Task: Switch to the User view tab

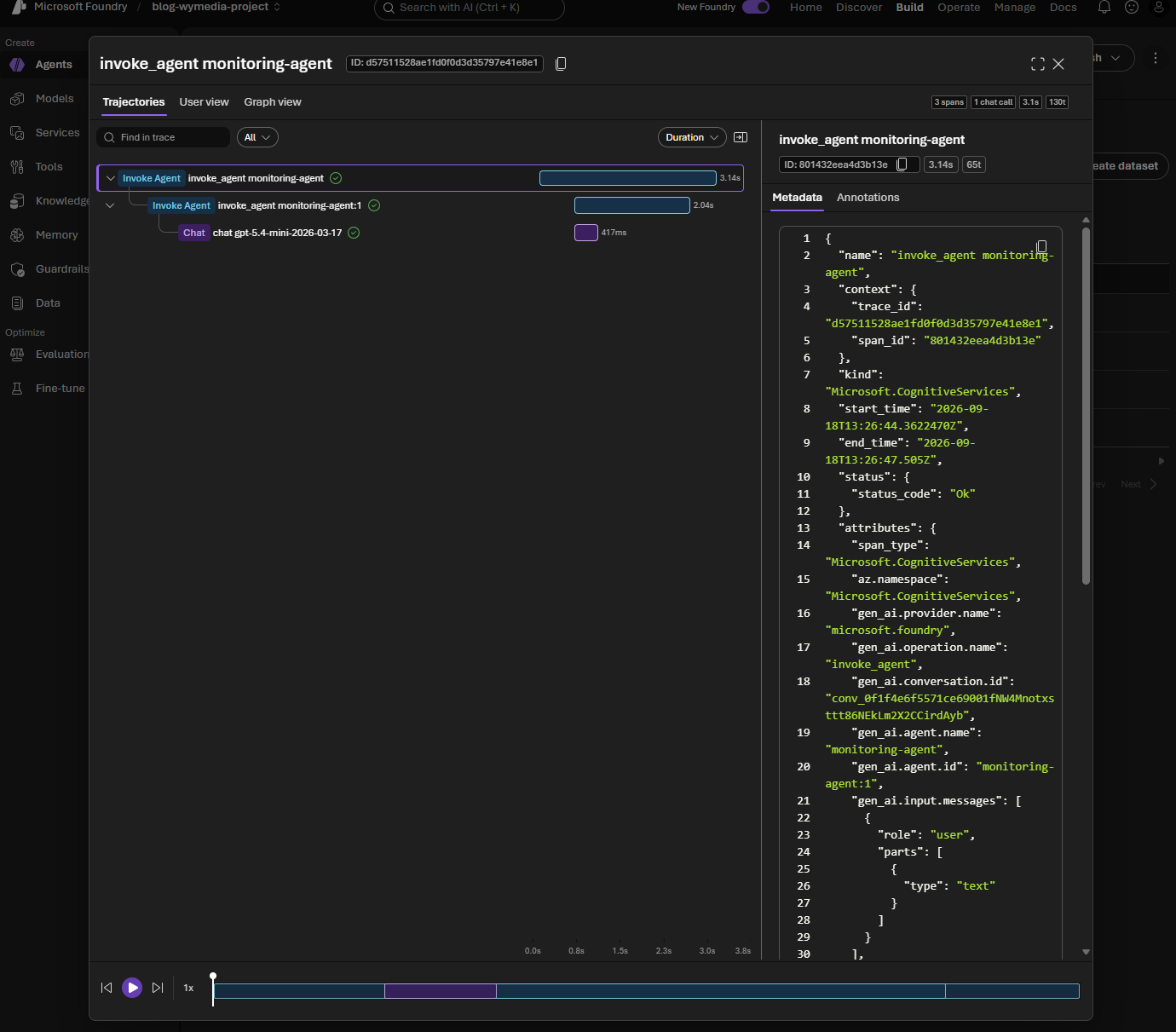Action: [204, 102]
